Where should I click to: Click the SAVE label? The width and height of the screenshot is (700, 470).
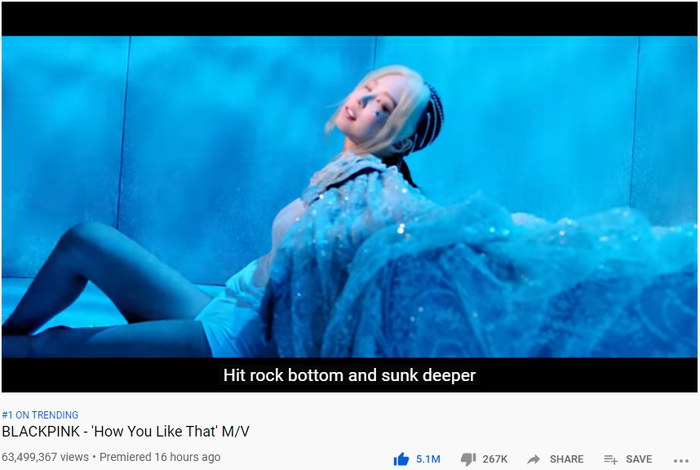[639, 459]
